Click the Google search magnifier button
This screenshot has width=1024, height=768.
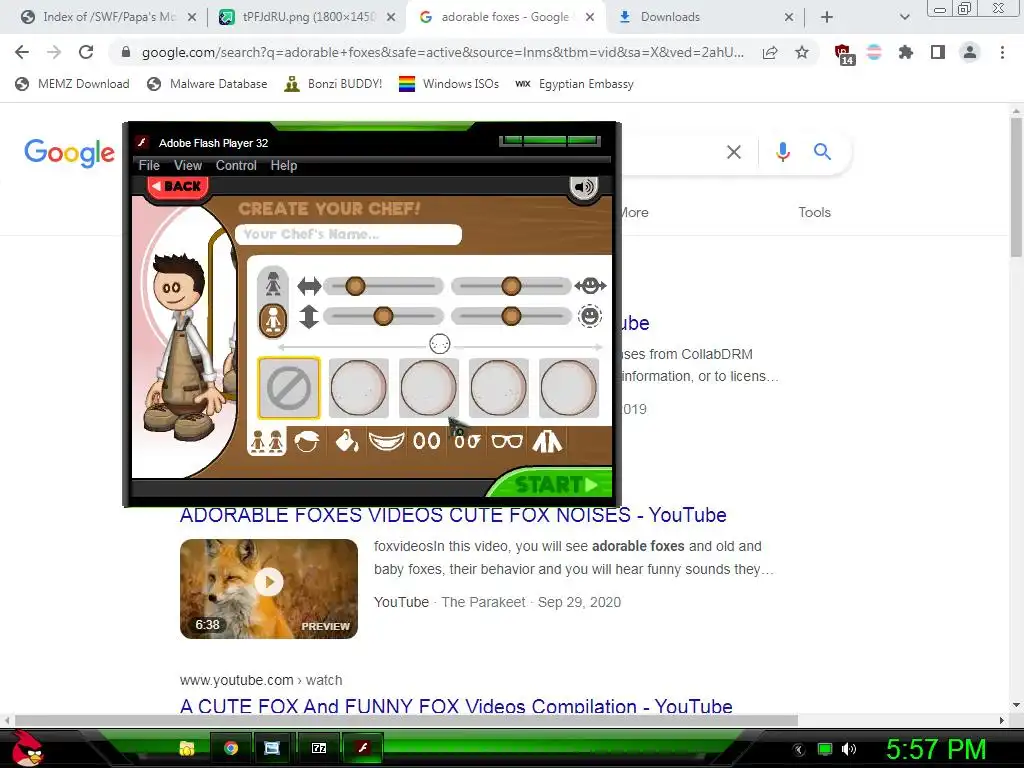pyautogui.click(x=822, y=152)
